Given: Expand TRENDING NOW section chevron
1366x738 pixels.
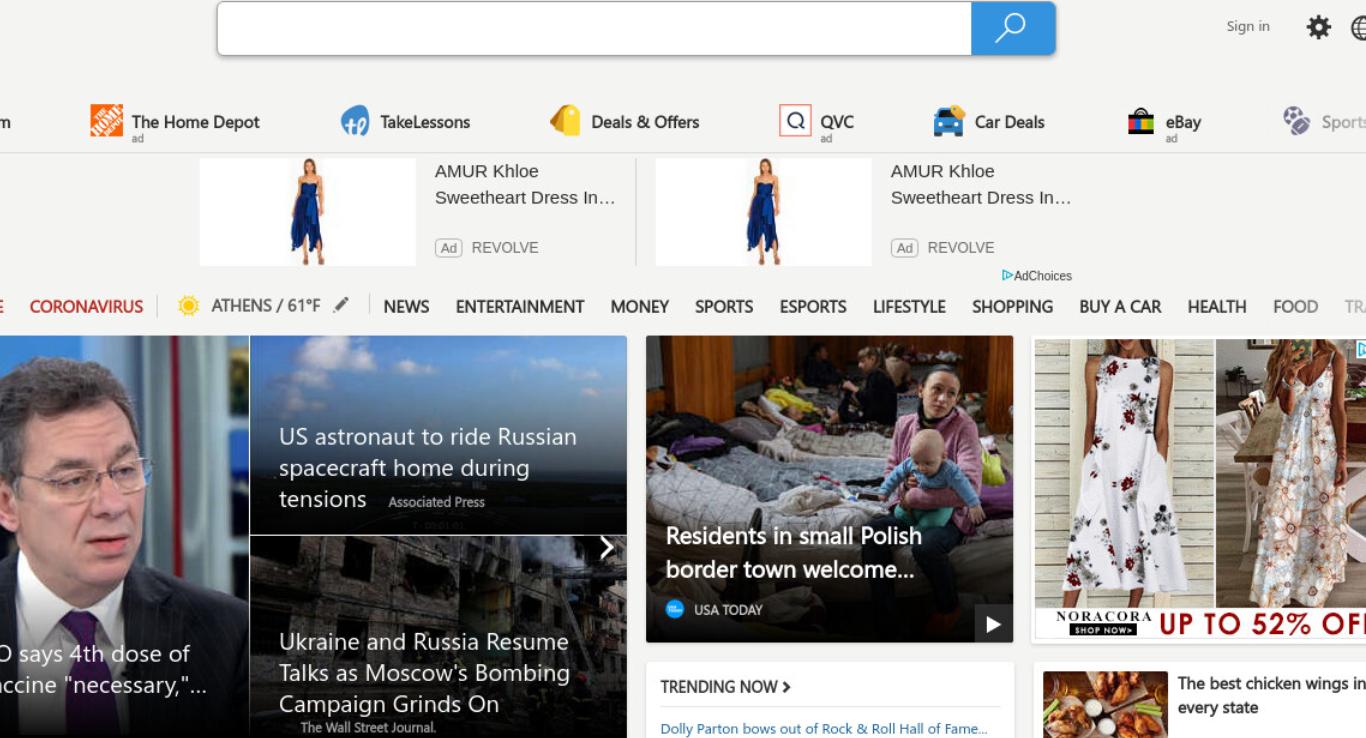Looking at the screenshot, I should (x=786, y=687).
